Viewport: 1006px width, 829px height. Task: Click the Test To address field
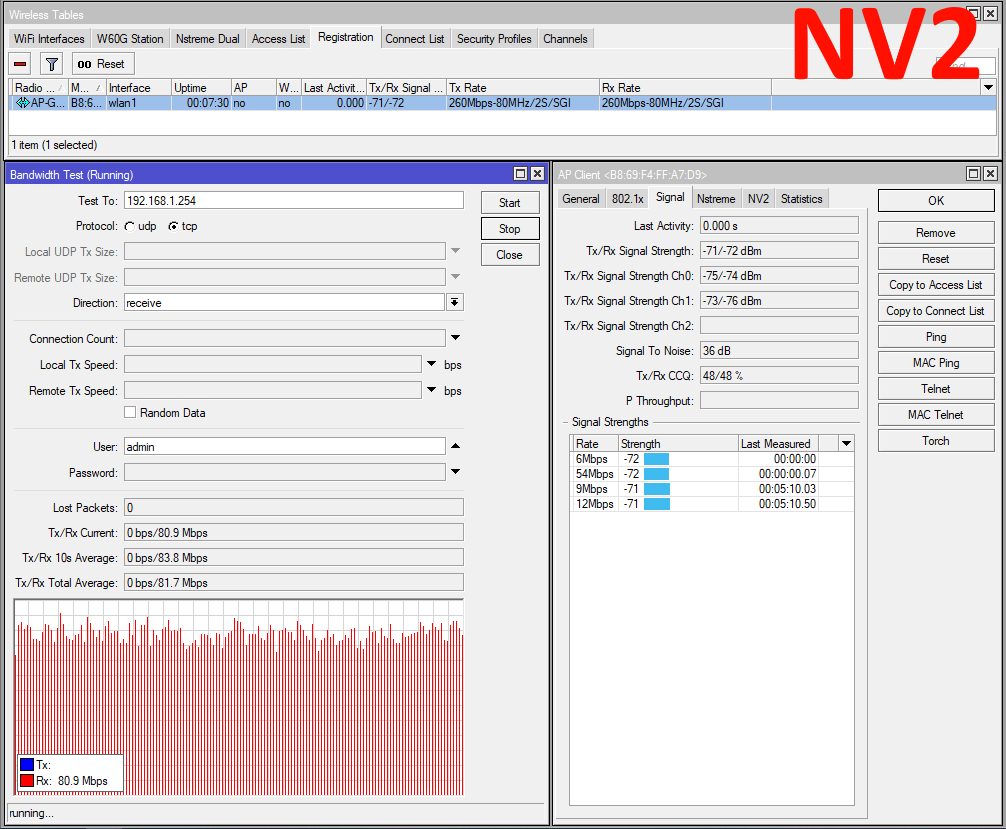pyautogui.click(x=293, y=200)
